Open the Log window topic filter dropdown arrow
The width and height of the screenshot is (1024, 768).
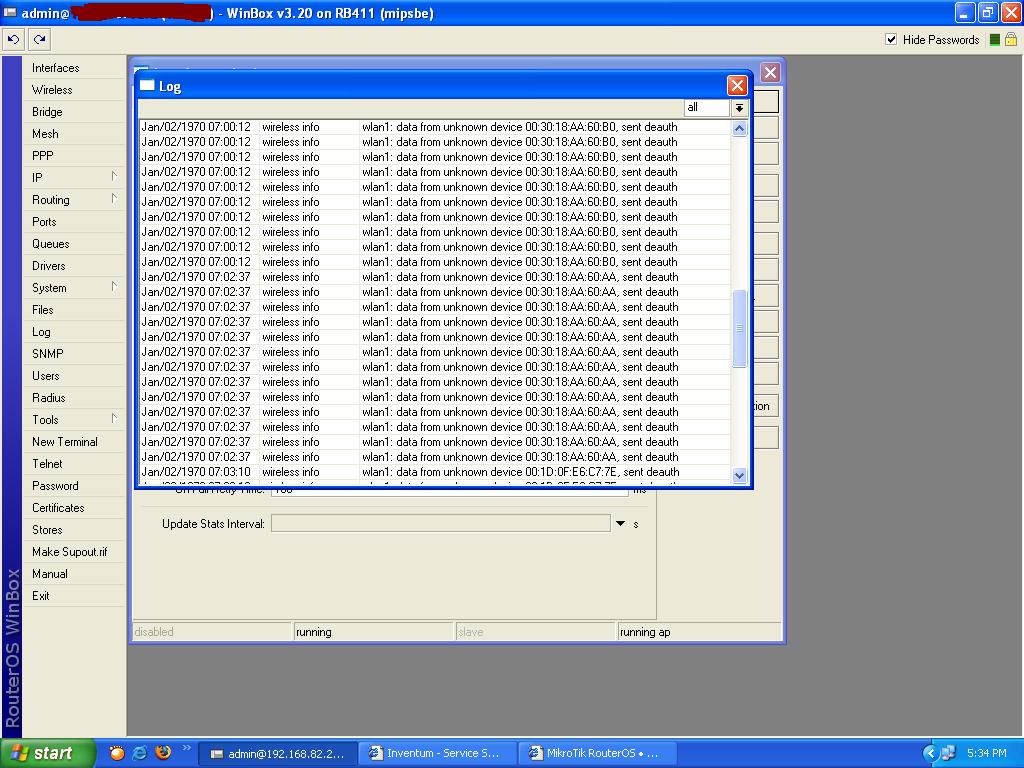[739, 108]
